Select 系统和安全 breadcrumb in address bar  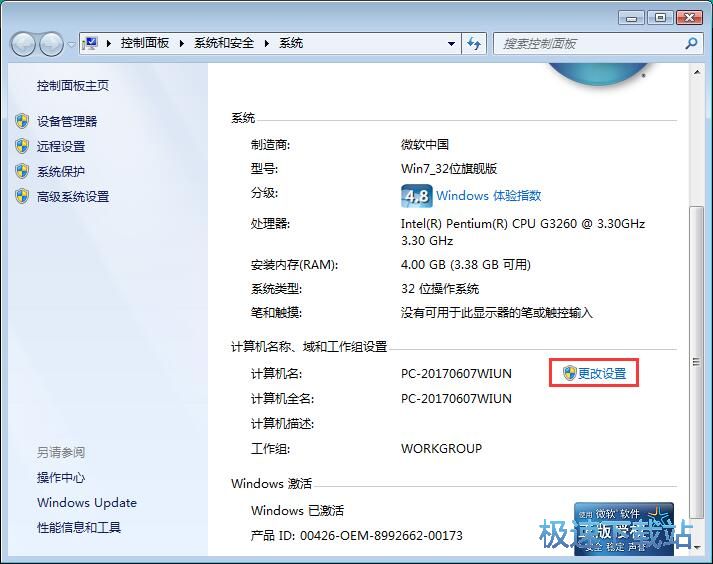(224, 43)
